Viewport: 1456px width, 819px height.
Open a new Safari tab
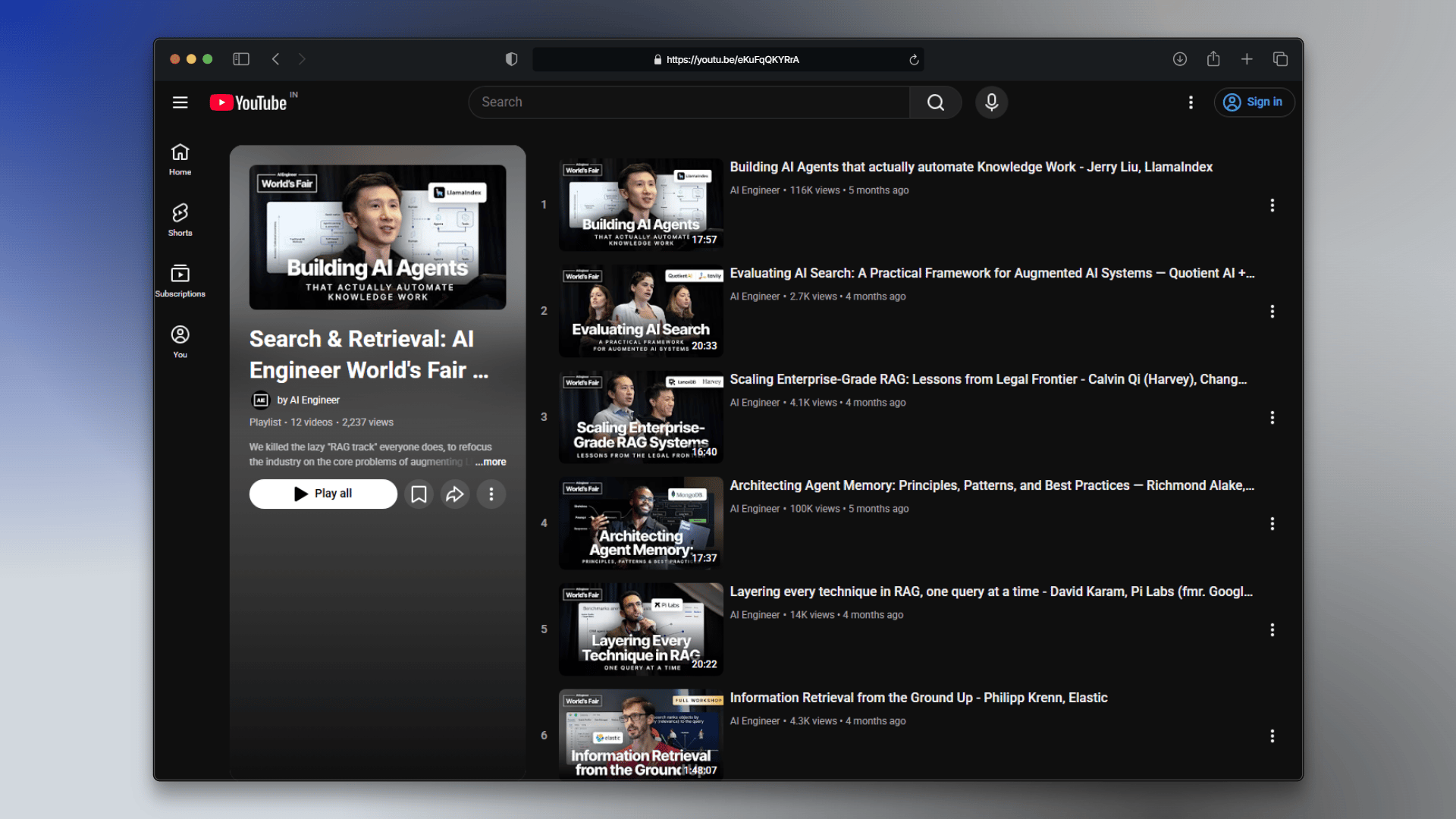(1247, 59)
